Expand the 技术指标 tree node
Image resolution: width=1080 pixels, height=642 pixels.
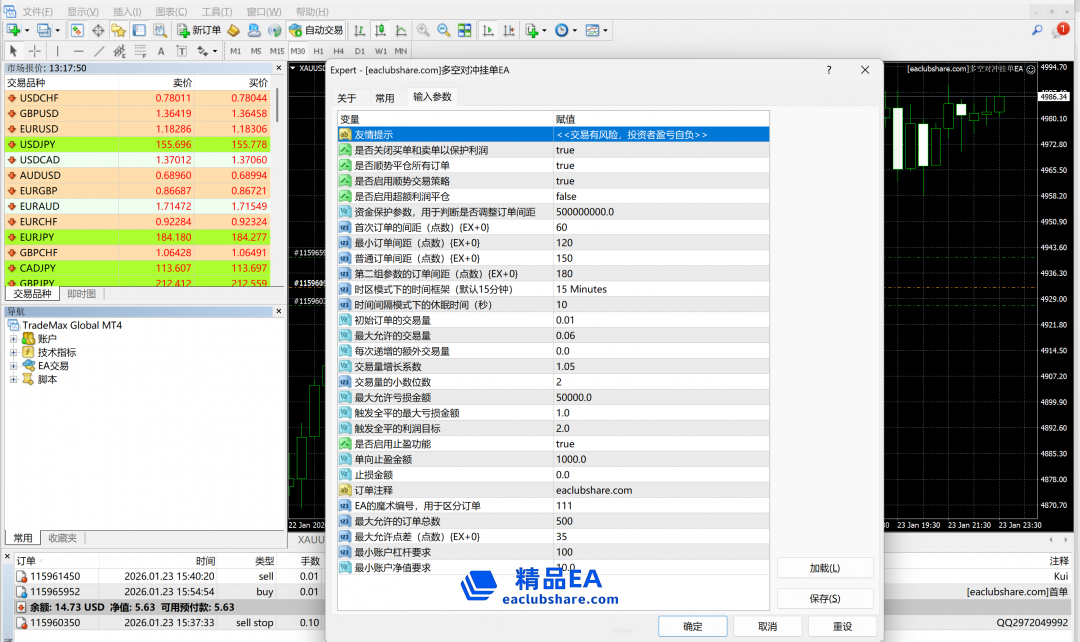(x=14, y=352)
